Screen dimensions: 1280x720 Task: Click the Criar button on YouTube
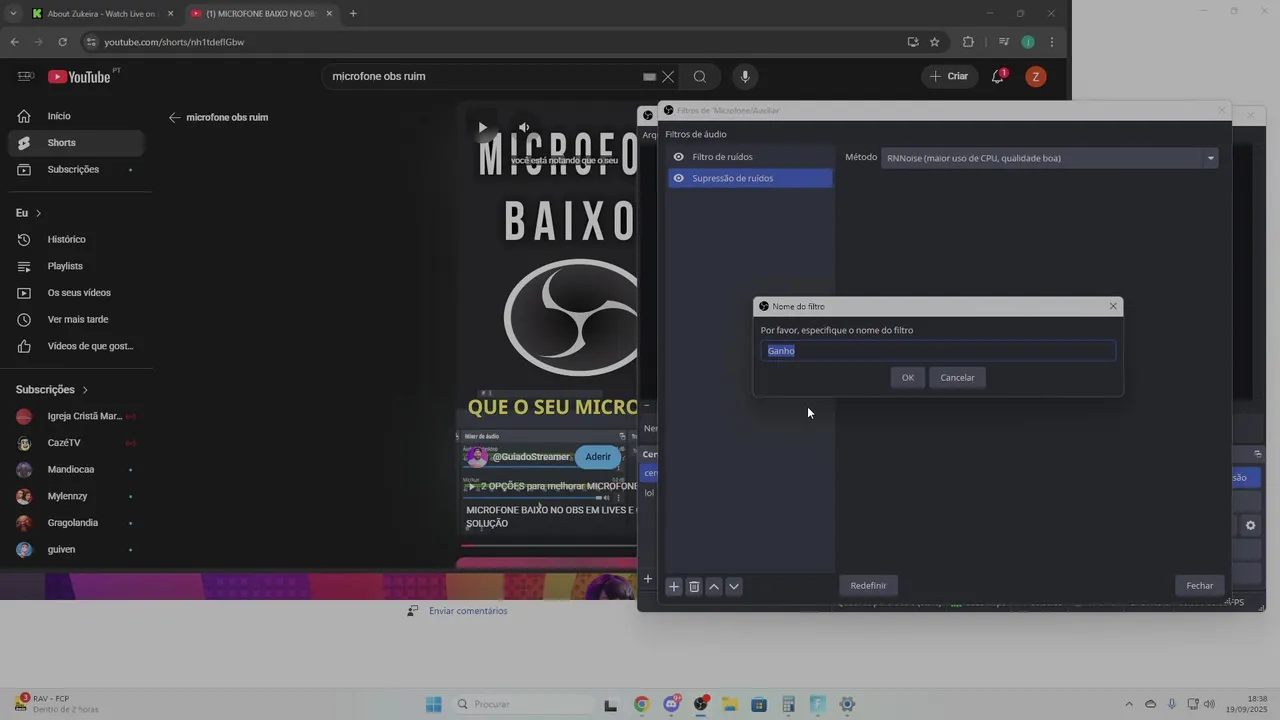tap(948, 76)
